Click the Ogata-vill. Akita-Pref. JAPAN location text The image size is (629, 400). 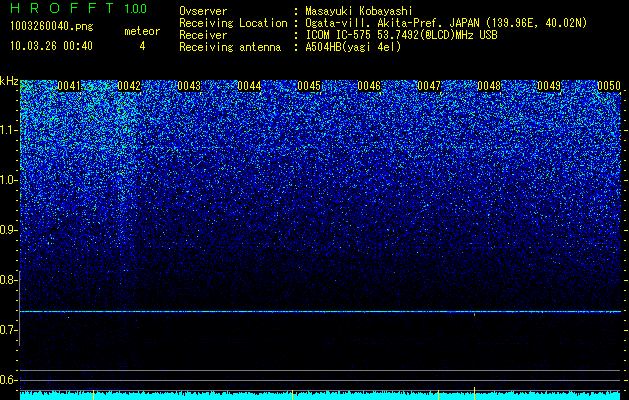446,23
